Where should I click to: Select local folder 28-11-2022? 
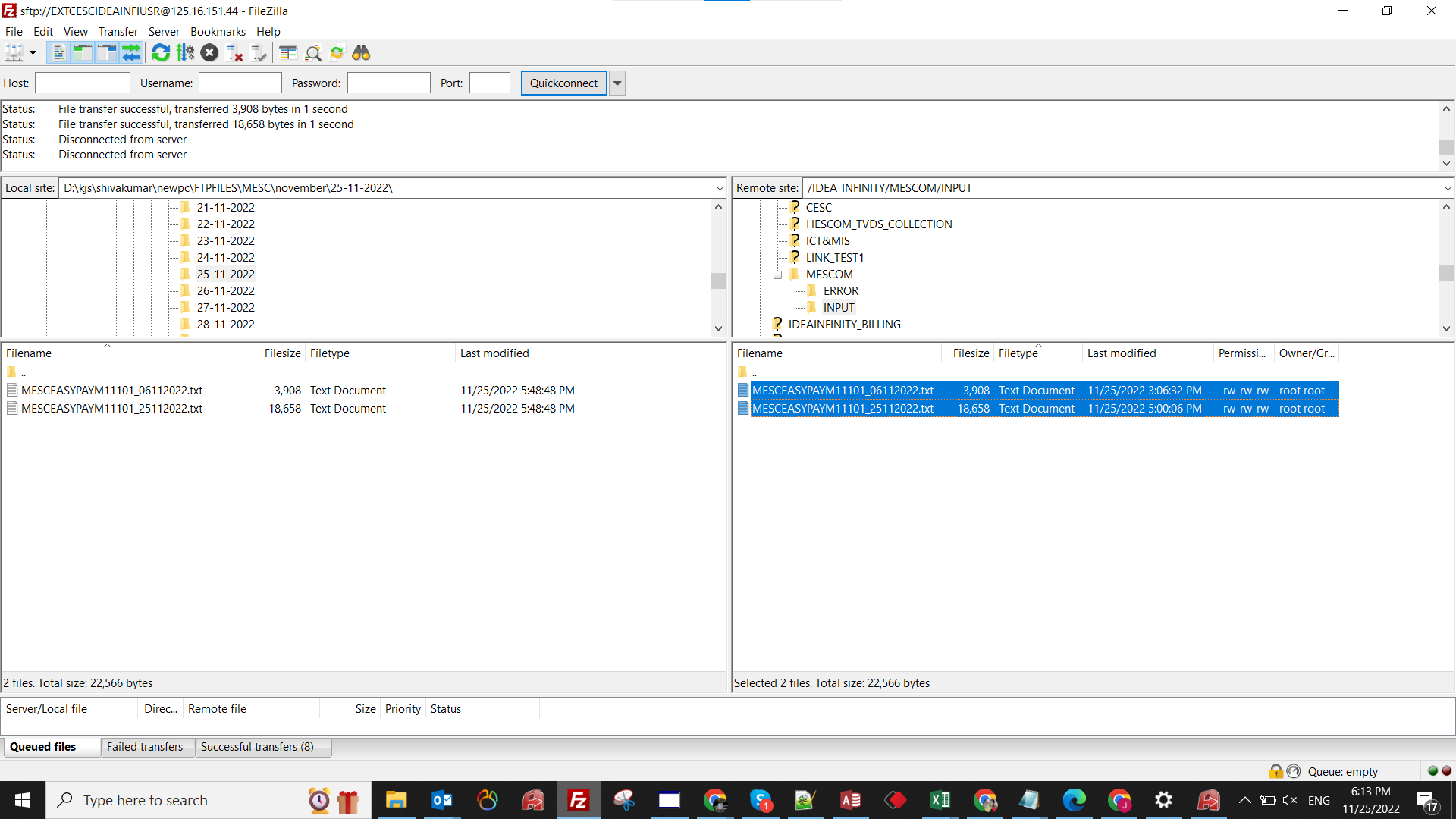[x=226, y=325]
